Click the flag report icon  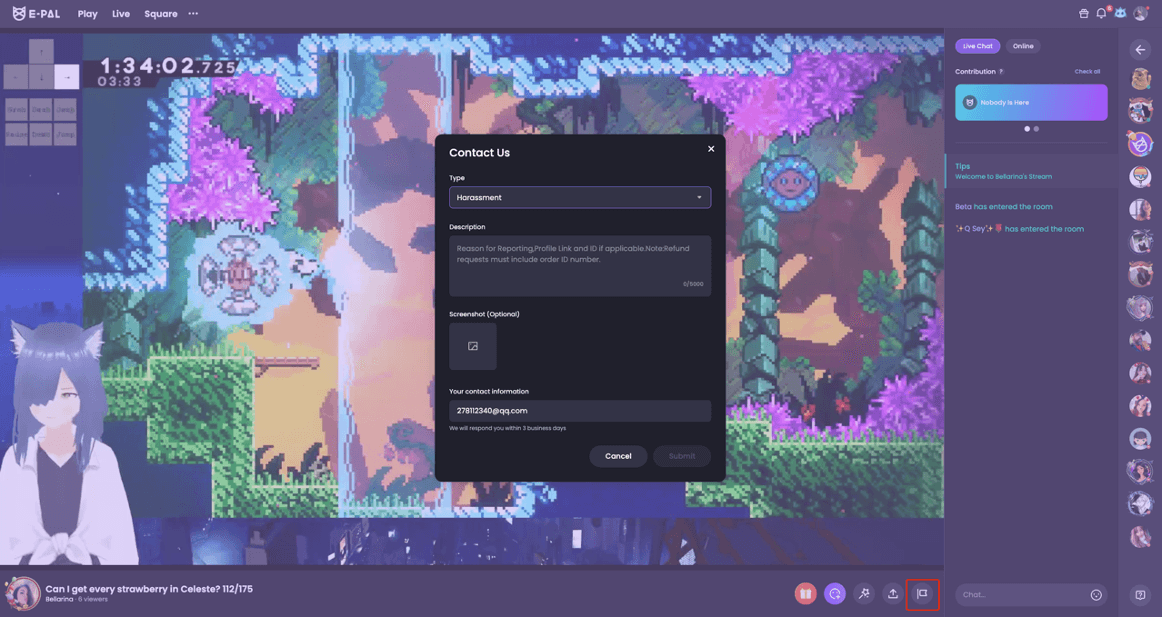pyautogui.click(x=922, y=594)
